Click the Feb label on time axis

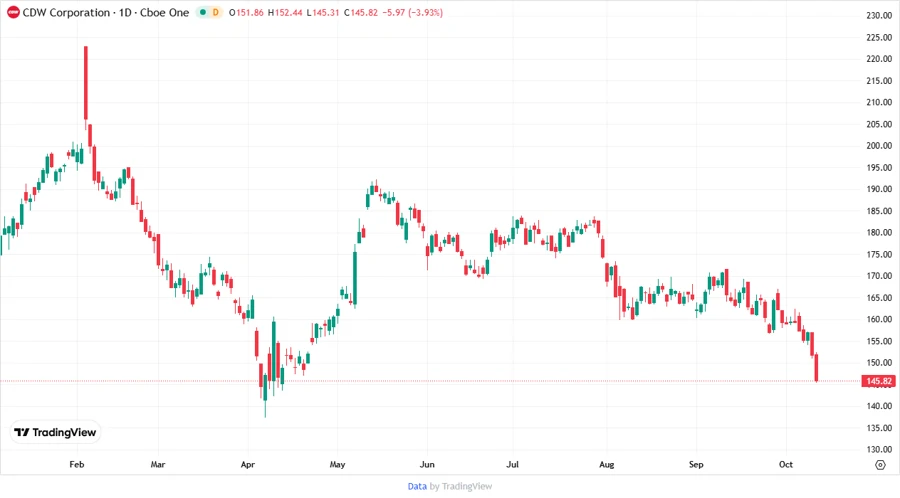(77, 464)
